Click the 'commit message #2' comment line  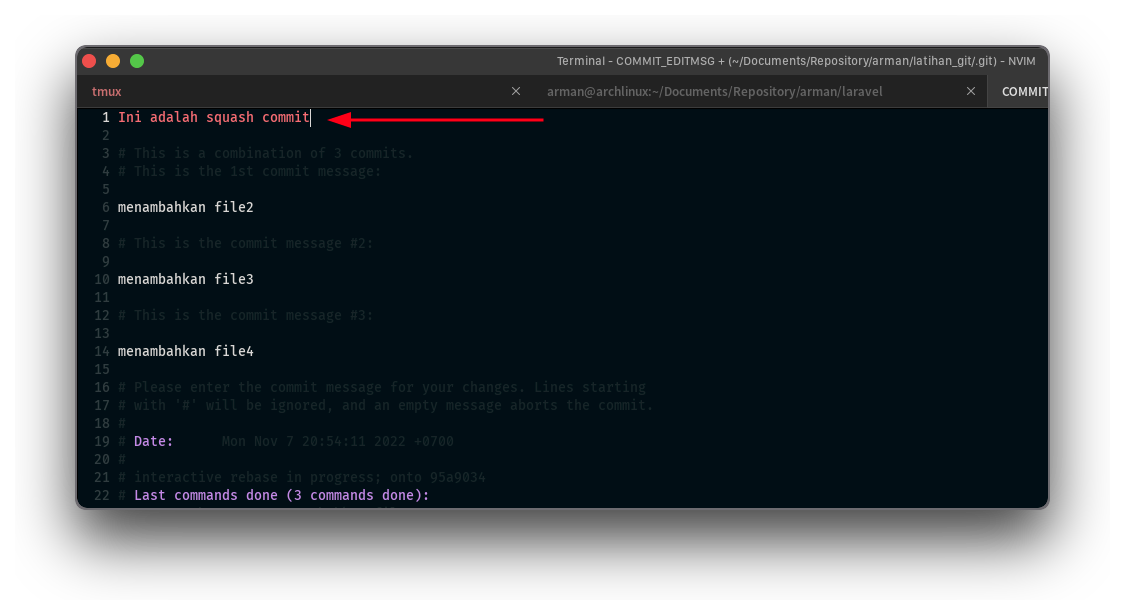click(253, 244)
